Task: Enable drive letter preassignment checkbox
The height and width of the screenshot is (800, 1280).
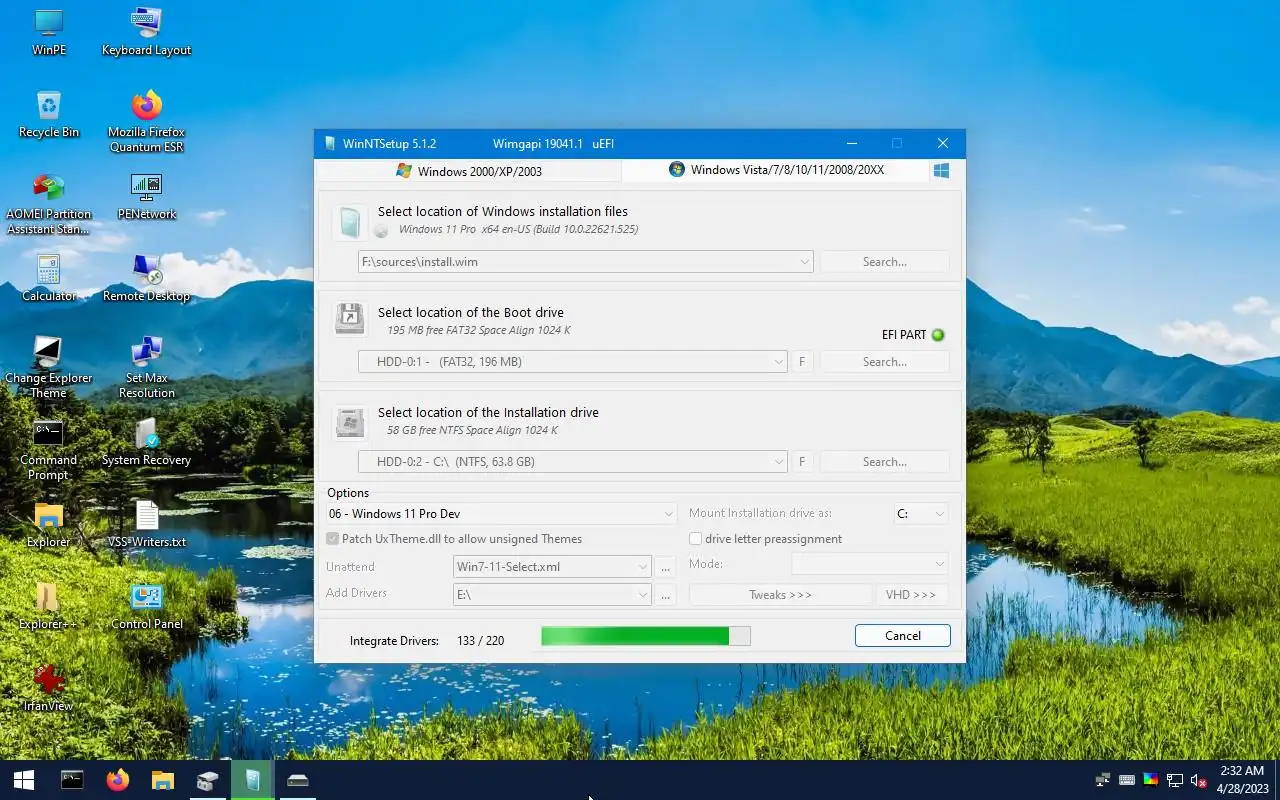Action: coord(695,539)
